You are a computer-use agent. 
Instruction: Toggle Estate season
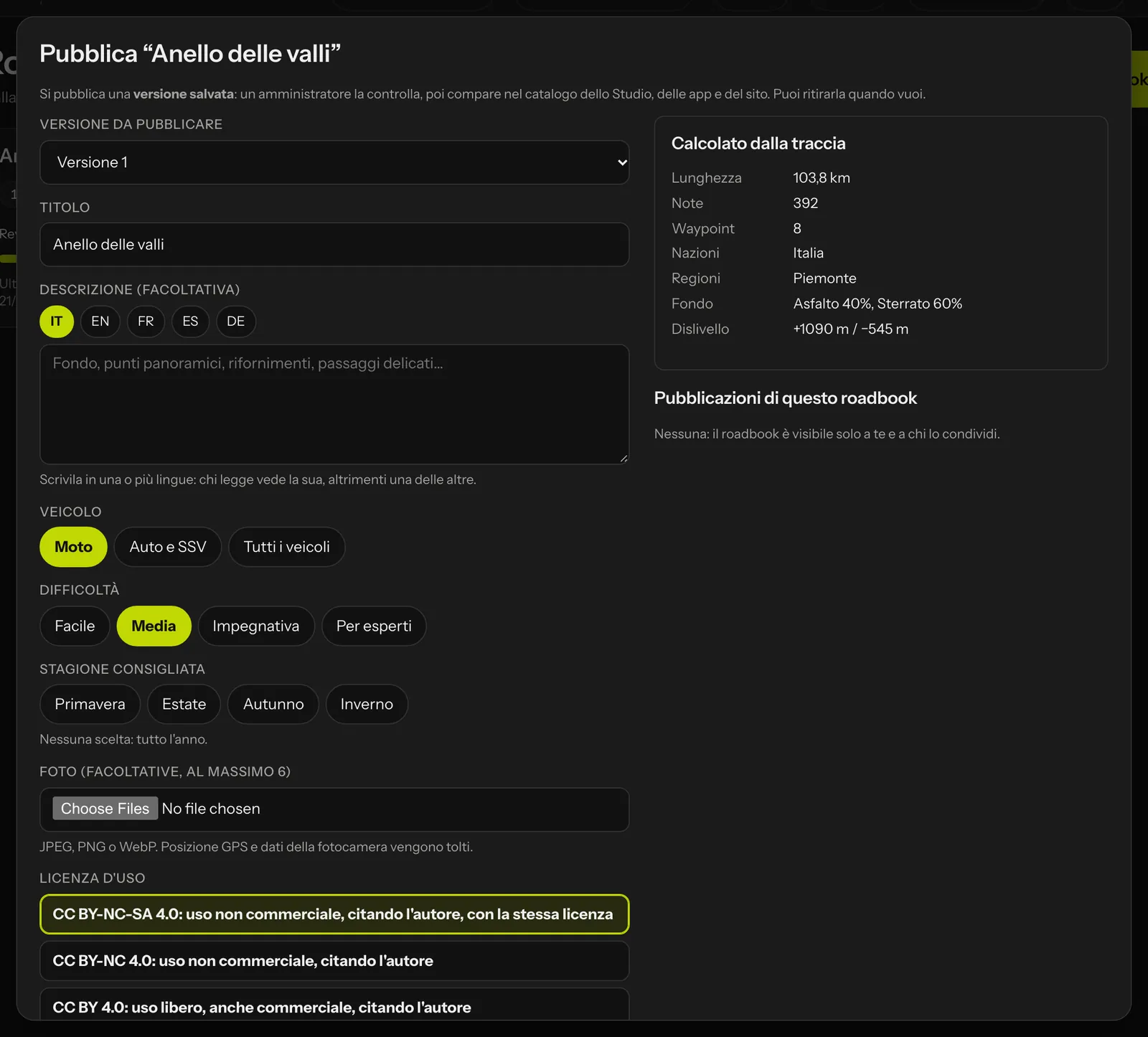click(x=184, y=704)
